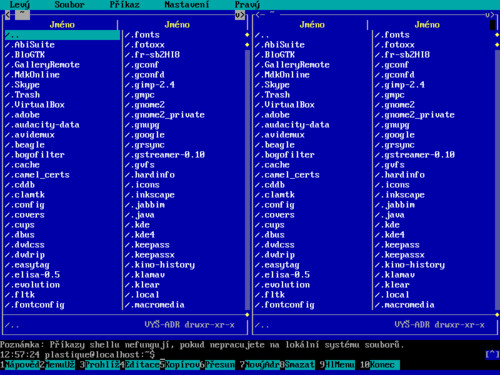Click the 10 Konec quit button
This screenshot has width=500, height=375.
(379, 365)
